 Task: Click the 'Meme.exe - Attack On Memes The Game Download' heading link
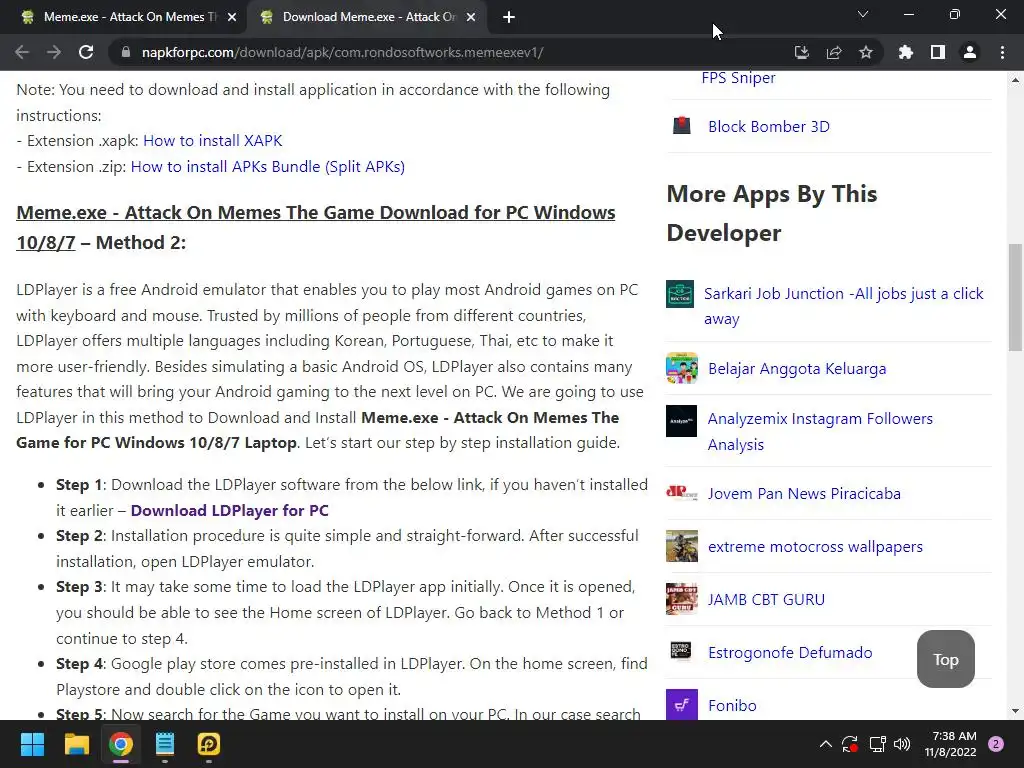315,227
